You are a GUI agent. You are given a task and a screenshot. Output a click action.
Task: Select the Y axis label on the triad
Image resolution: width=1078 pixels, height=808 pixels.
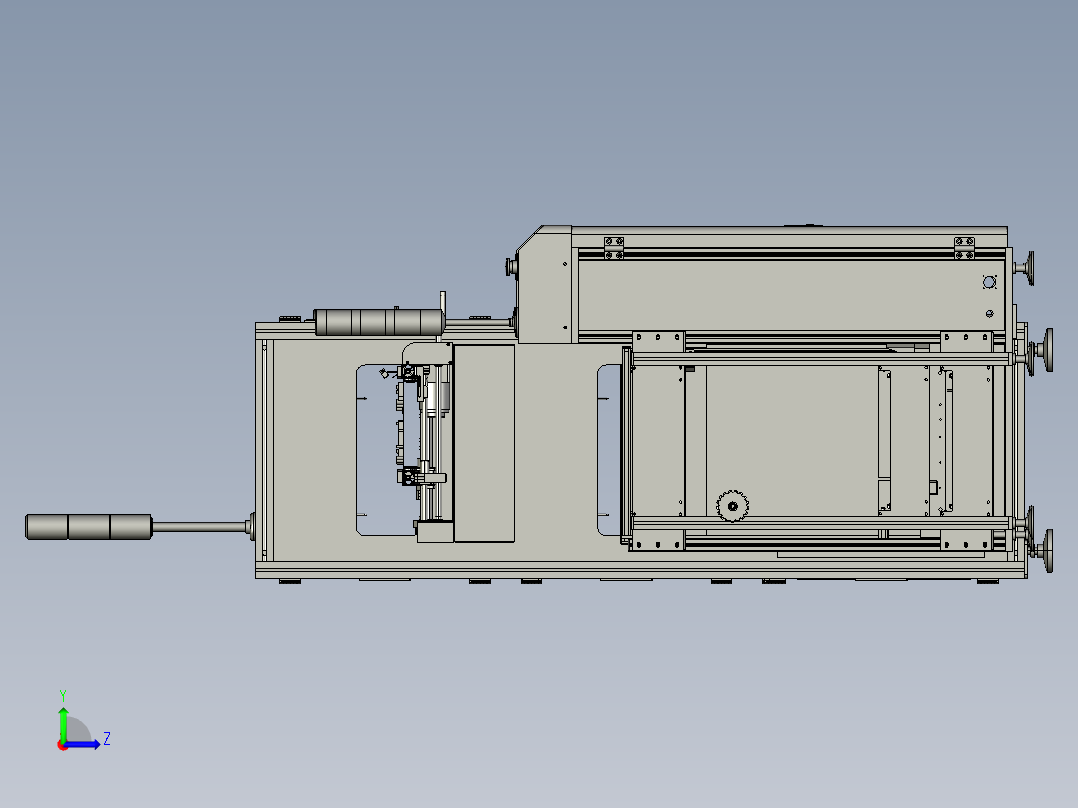pyautogui.click(x=63, y=695)
